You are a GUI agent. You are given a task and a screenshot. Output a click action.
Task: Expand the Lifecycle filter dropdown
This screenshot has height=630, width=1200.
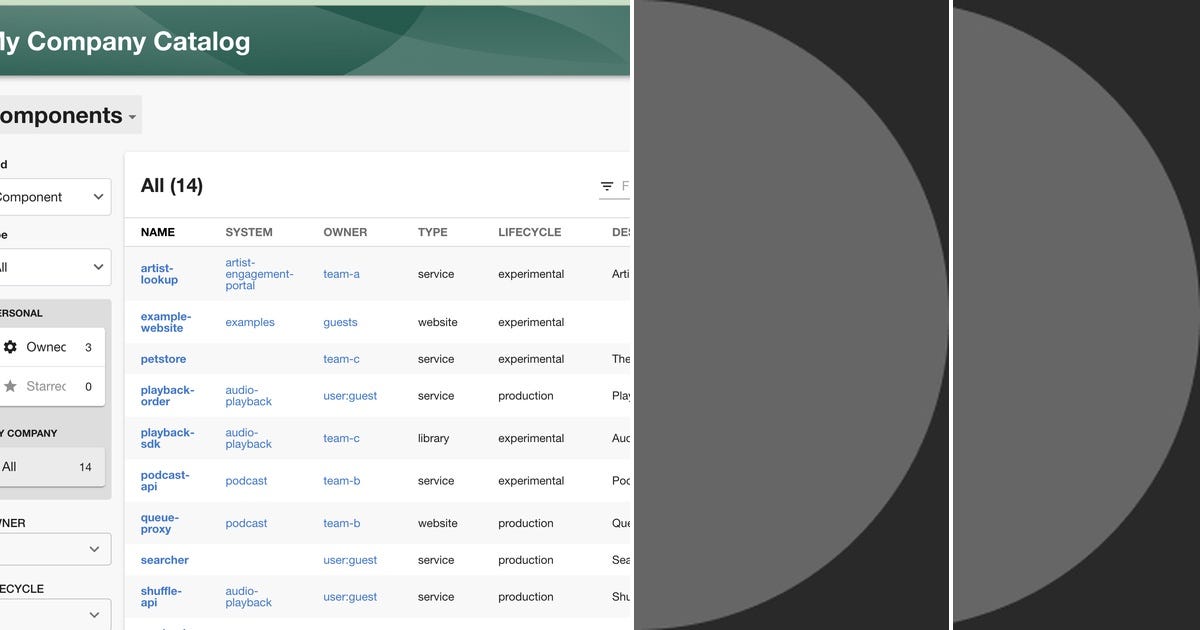(50, 614)
